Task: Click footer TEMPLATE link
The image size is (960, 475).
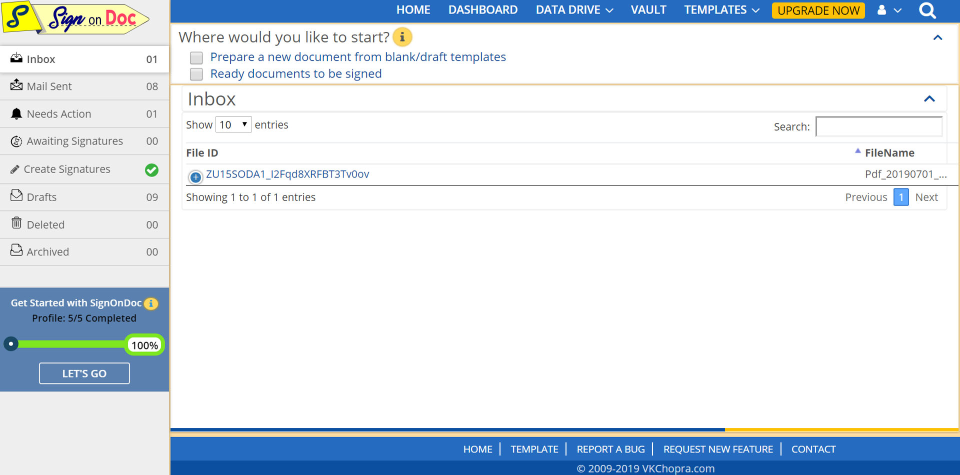Action: pyautogui.click(x=534, y=449)
